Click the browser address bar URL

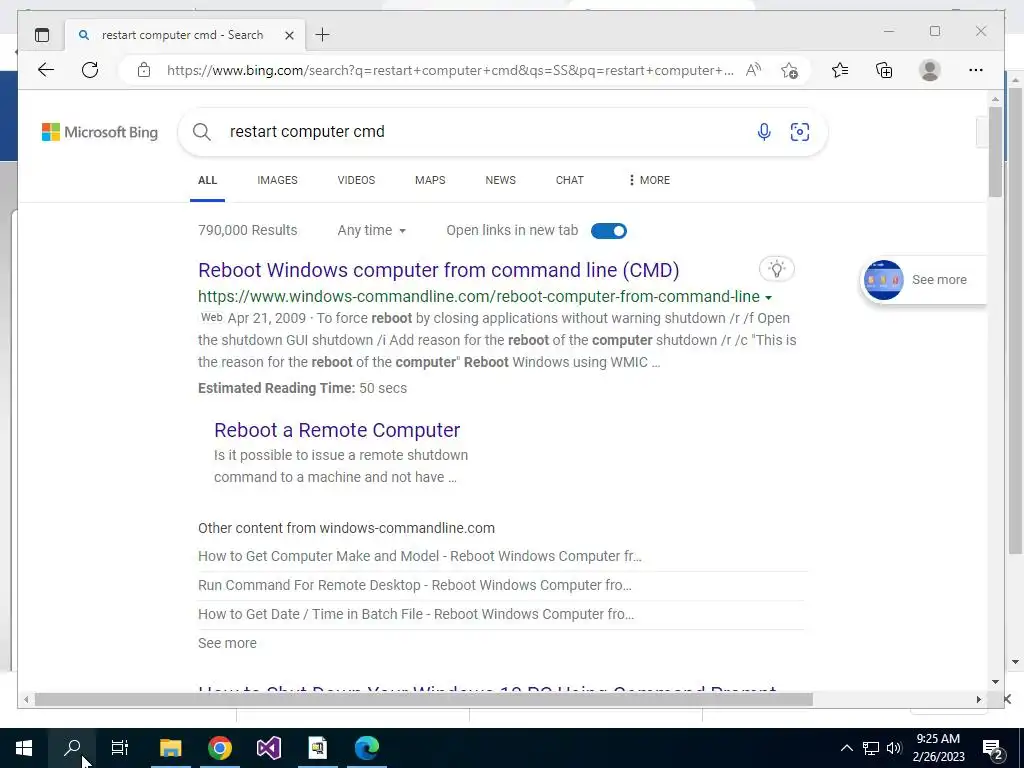[x=449, y=70]
